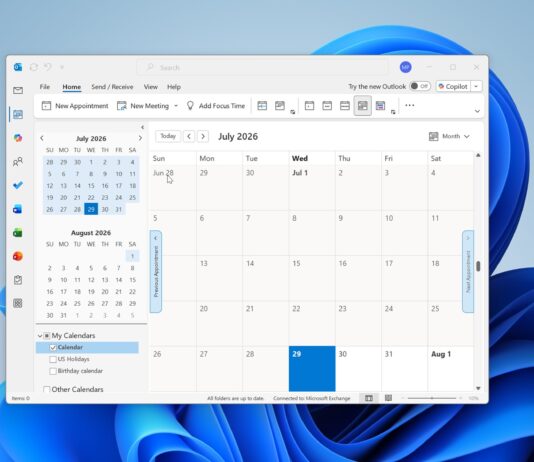This screenshot has height=462, width=534.
Task: Select the Home ribbon tab
Action: (72, 87)
